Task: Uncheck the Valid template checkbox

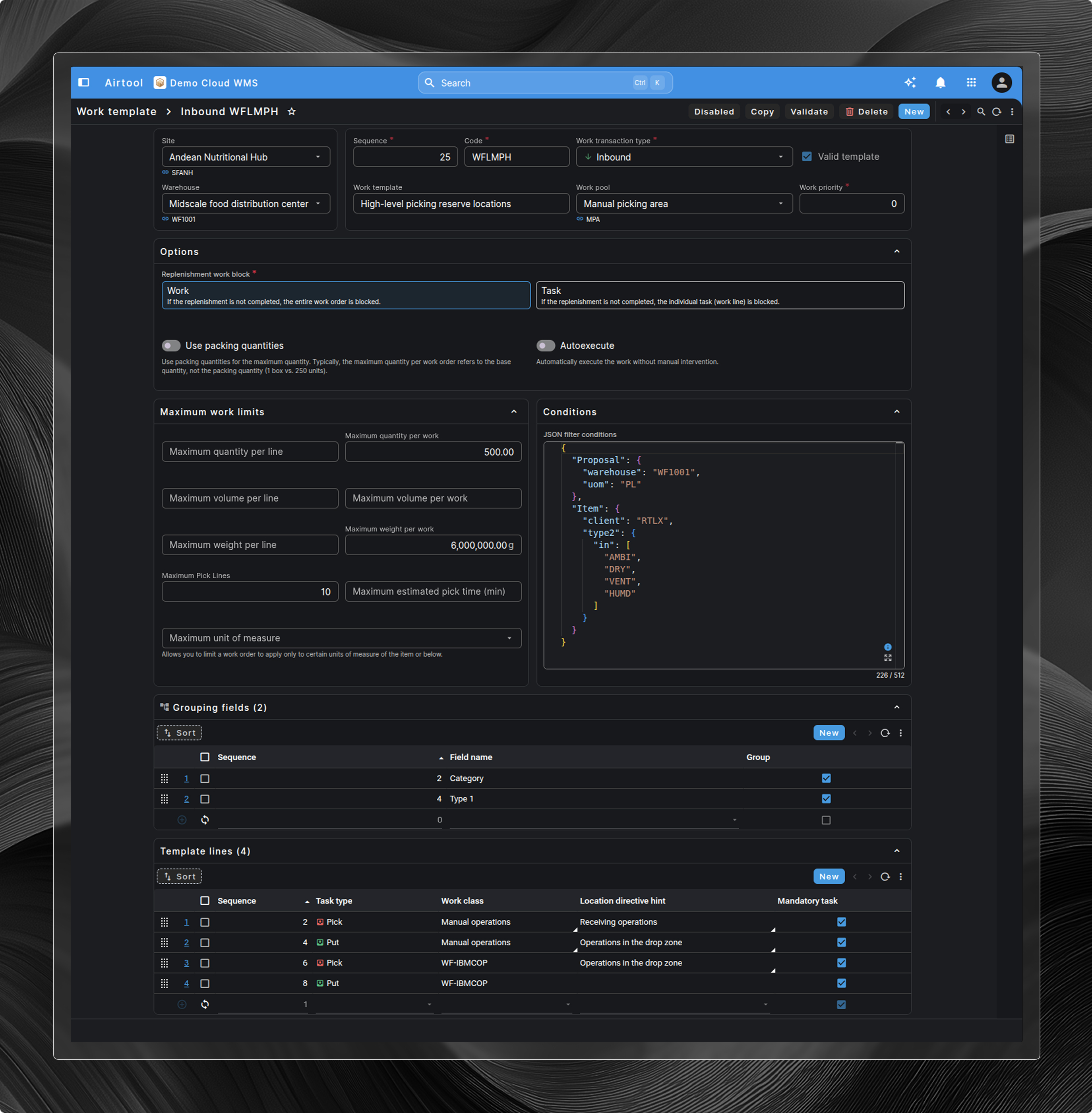Action: click(x=806, y=157)
